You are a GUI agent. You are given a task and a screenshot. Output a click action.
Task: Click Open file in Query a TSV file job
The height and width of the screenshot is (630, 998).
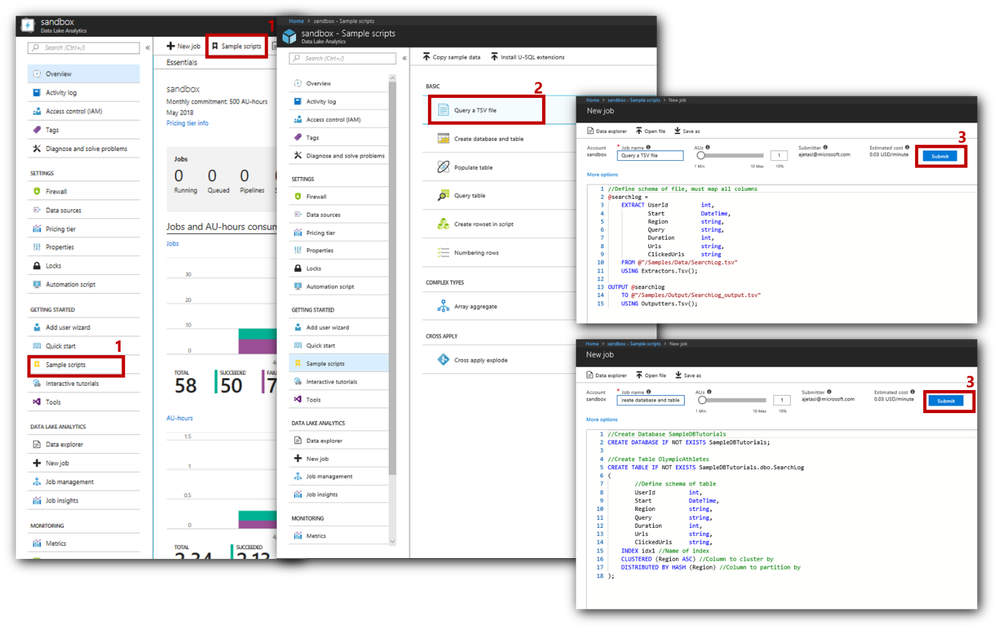point(650,131)
